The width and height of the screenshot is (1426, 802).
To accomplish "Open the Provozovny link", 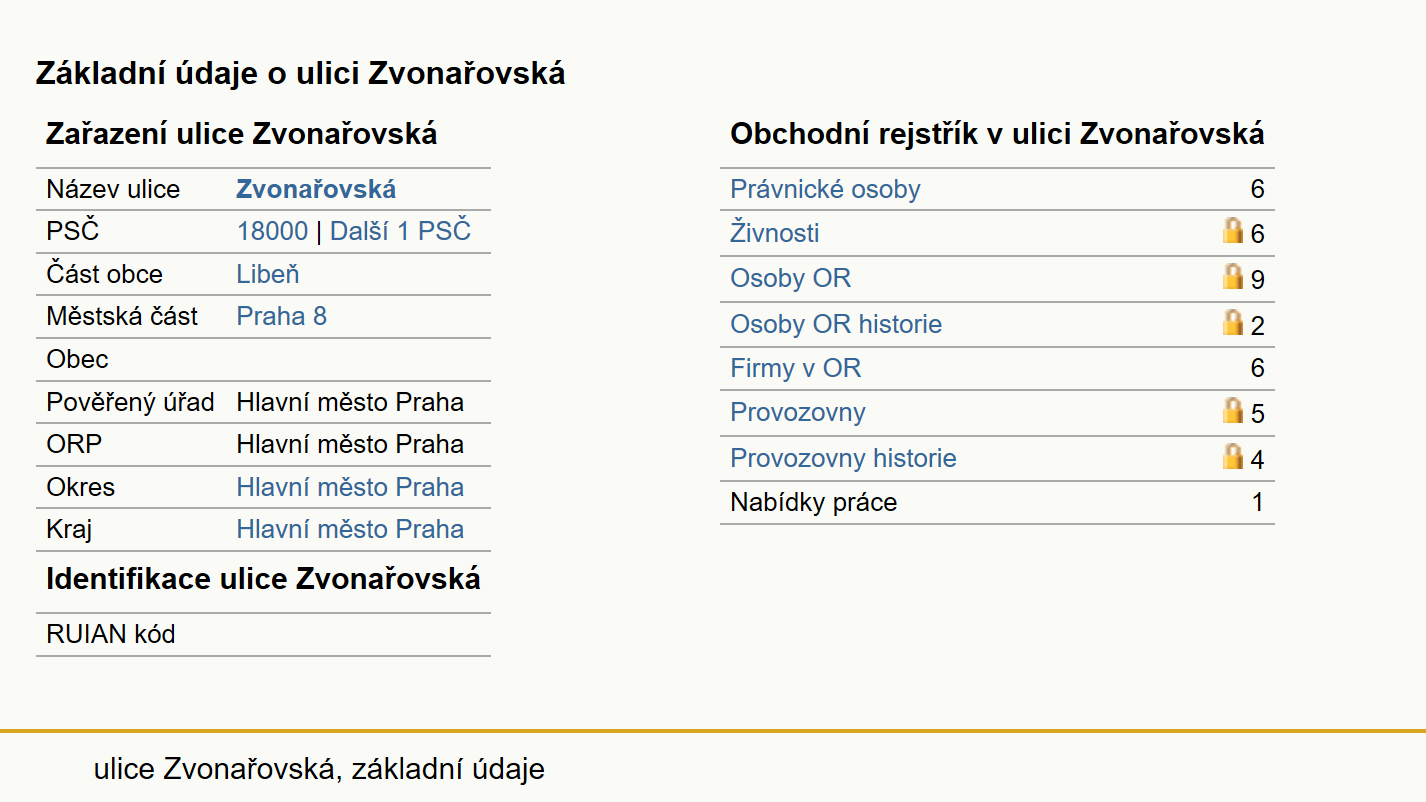I will coord(798,412).
